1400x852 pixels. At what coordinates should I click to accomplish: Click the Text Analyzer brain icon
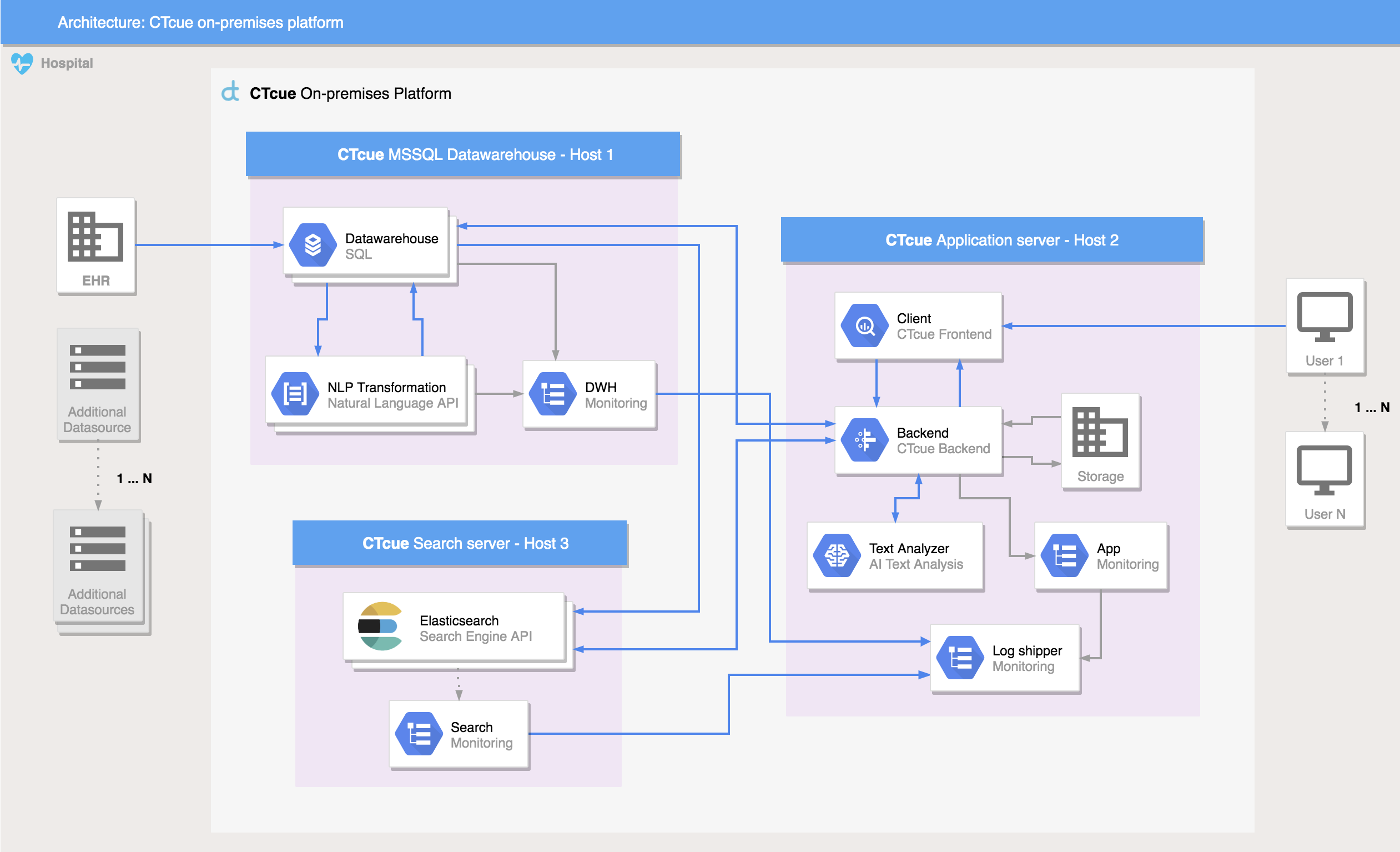(x=837, y=555)
